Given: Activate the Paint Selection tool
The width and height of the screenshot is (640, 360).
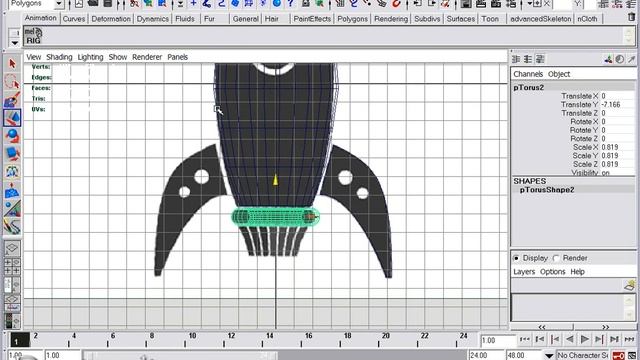Looking at the screenshot, I should 12,100.
